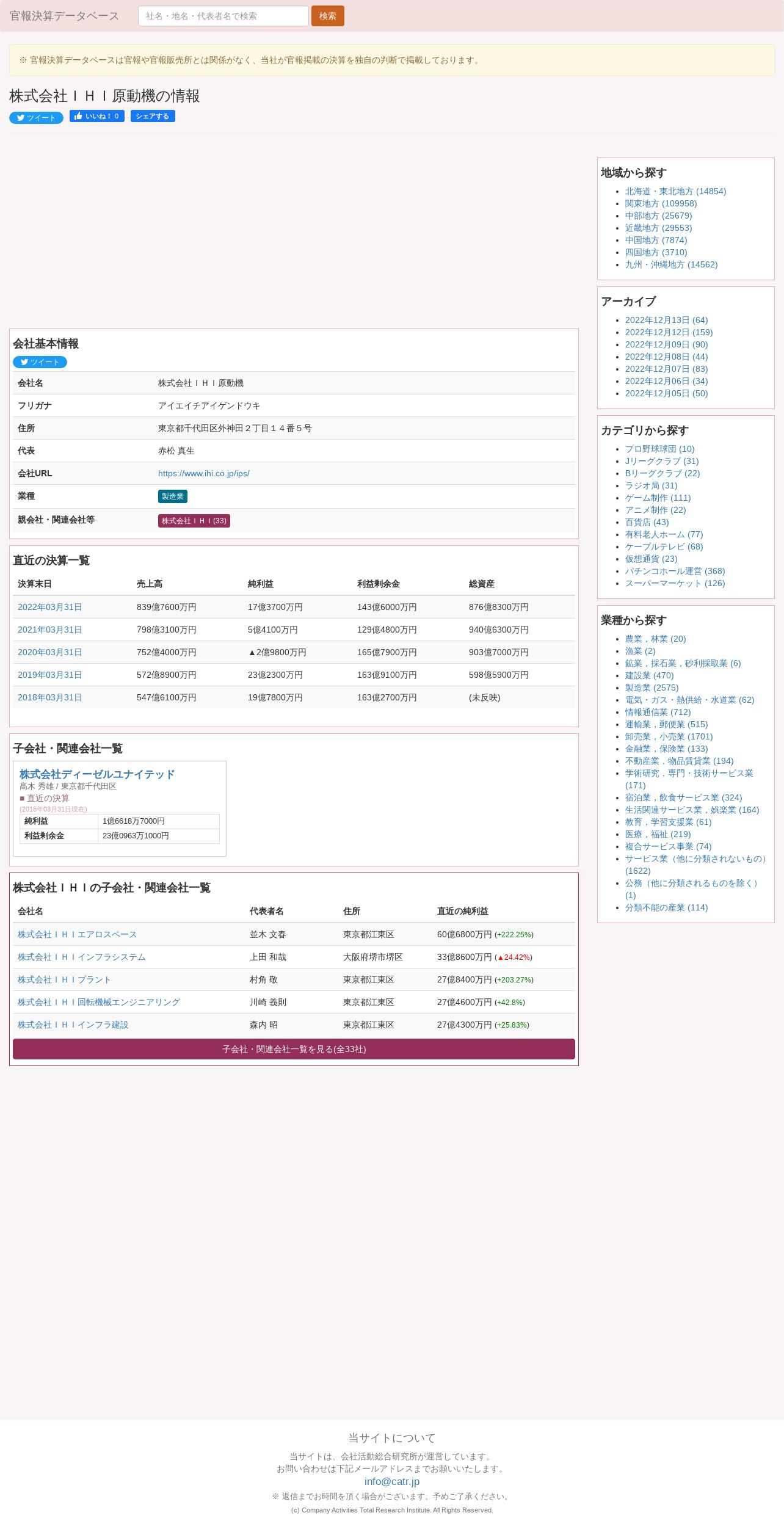Select the 製造業 industry tag
The width and height of the screenshot is (784, 1521).
[x=173, y=496]
